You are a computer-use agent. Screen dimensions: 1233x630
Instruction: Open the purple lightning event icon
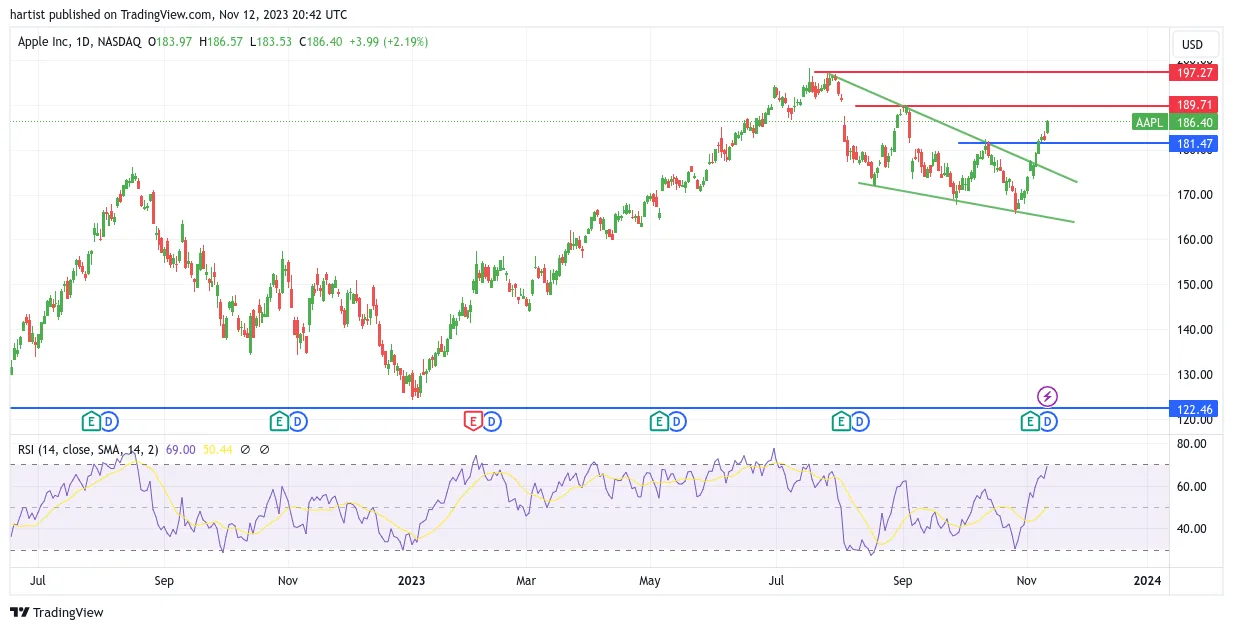(x=1047, y=397)
